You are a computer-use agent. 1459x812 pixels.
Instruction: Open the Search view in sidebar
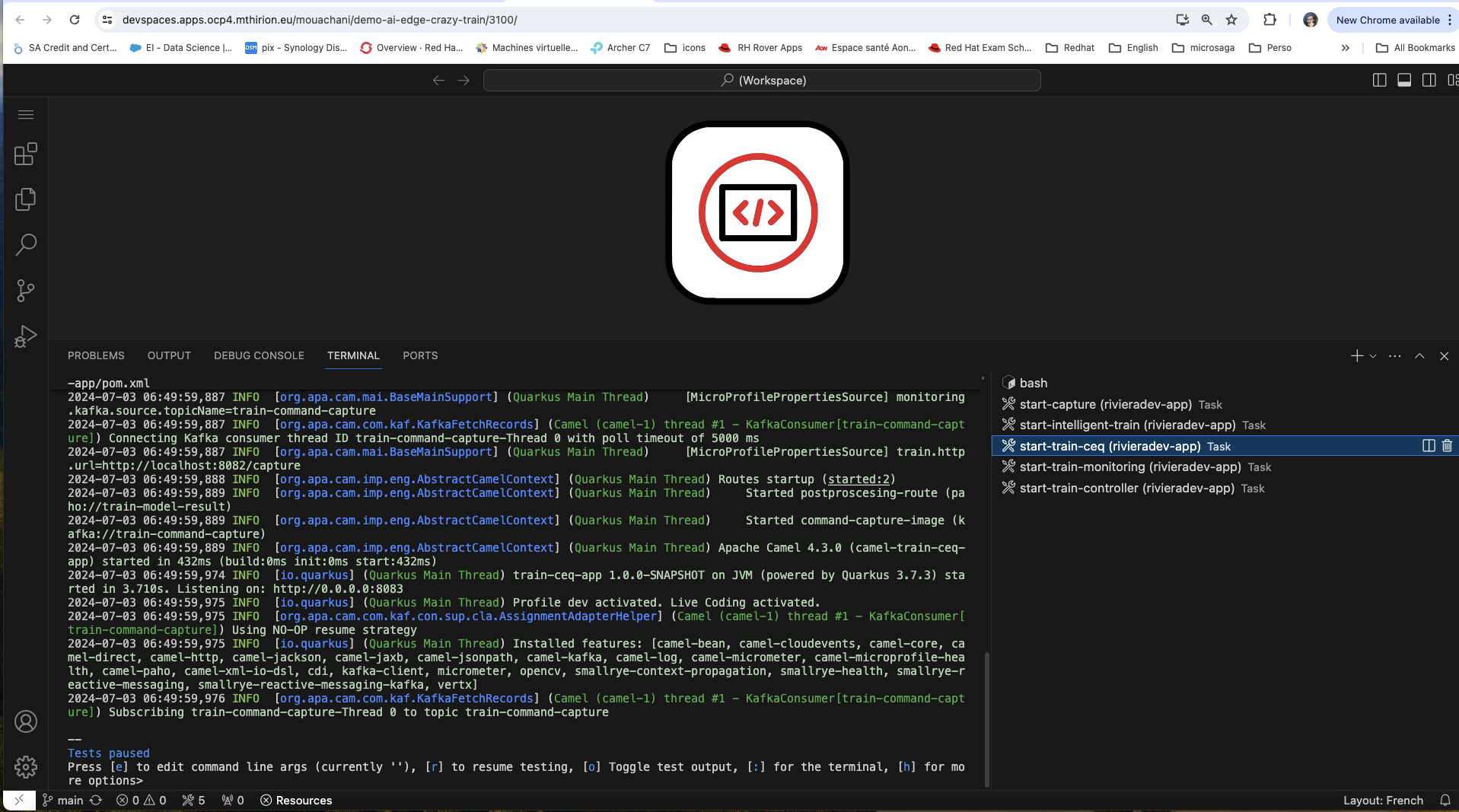pos(25,245)
